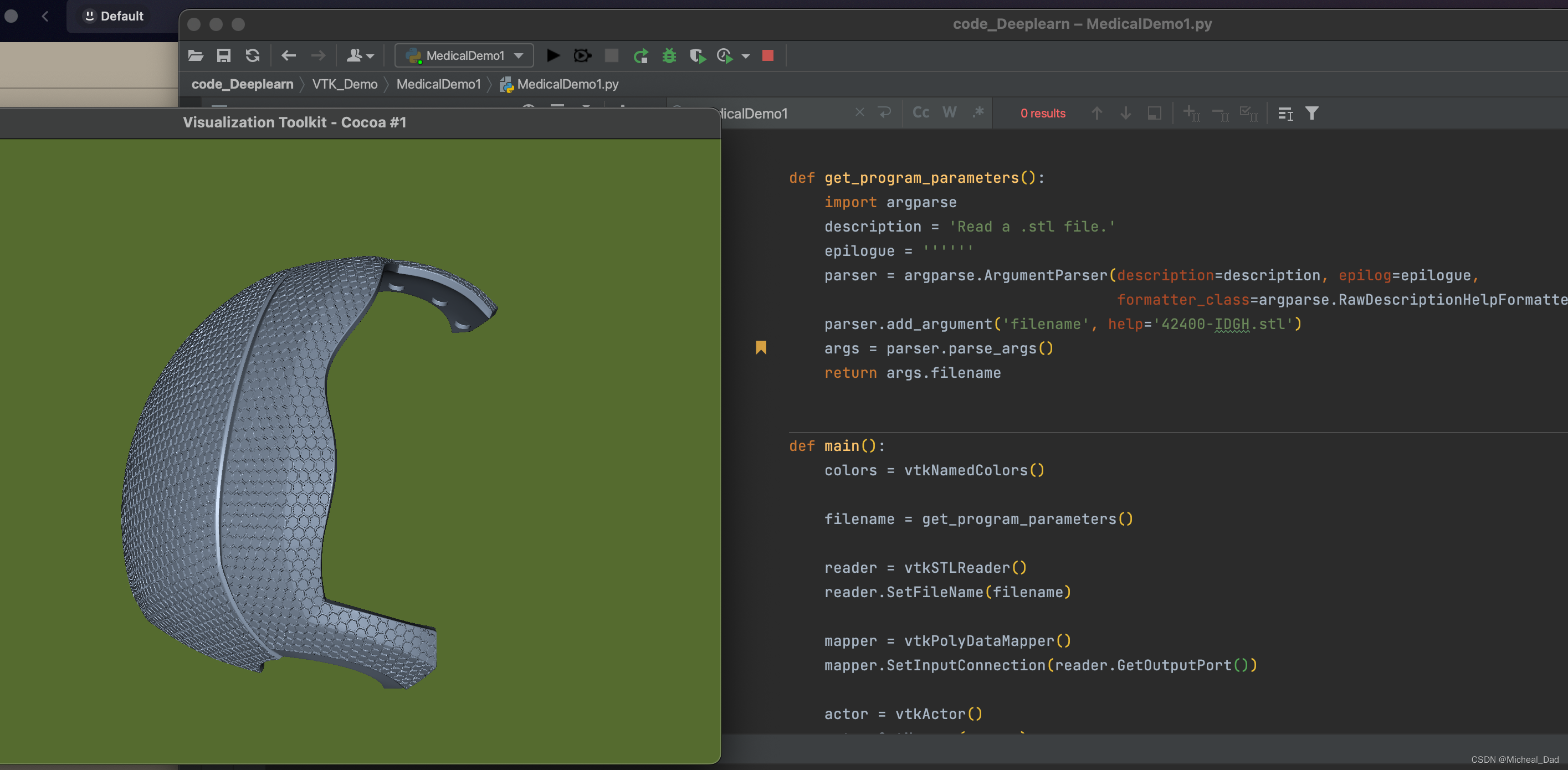This screenshot has height=770, width=1568.
Task: Open file with the folder icon
Action: [196, 56]
